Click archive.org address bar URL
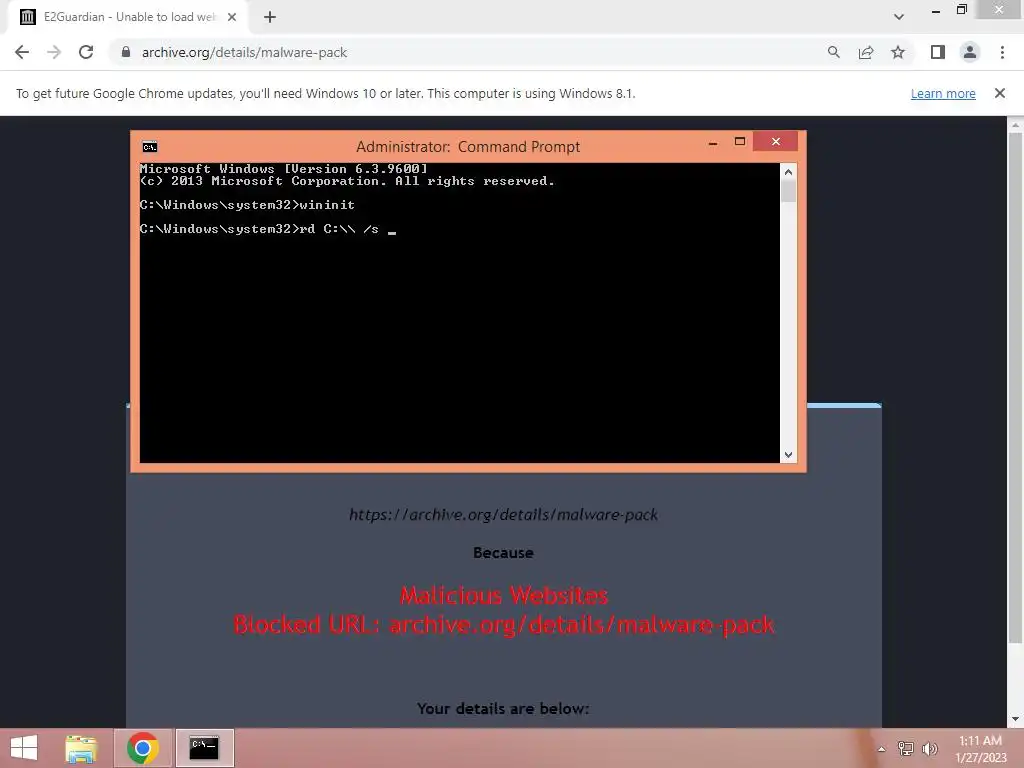The width and height of the screenshot is (1024, 768). (x=244, y=52)
